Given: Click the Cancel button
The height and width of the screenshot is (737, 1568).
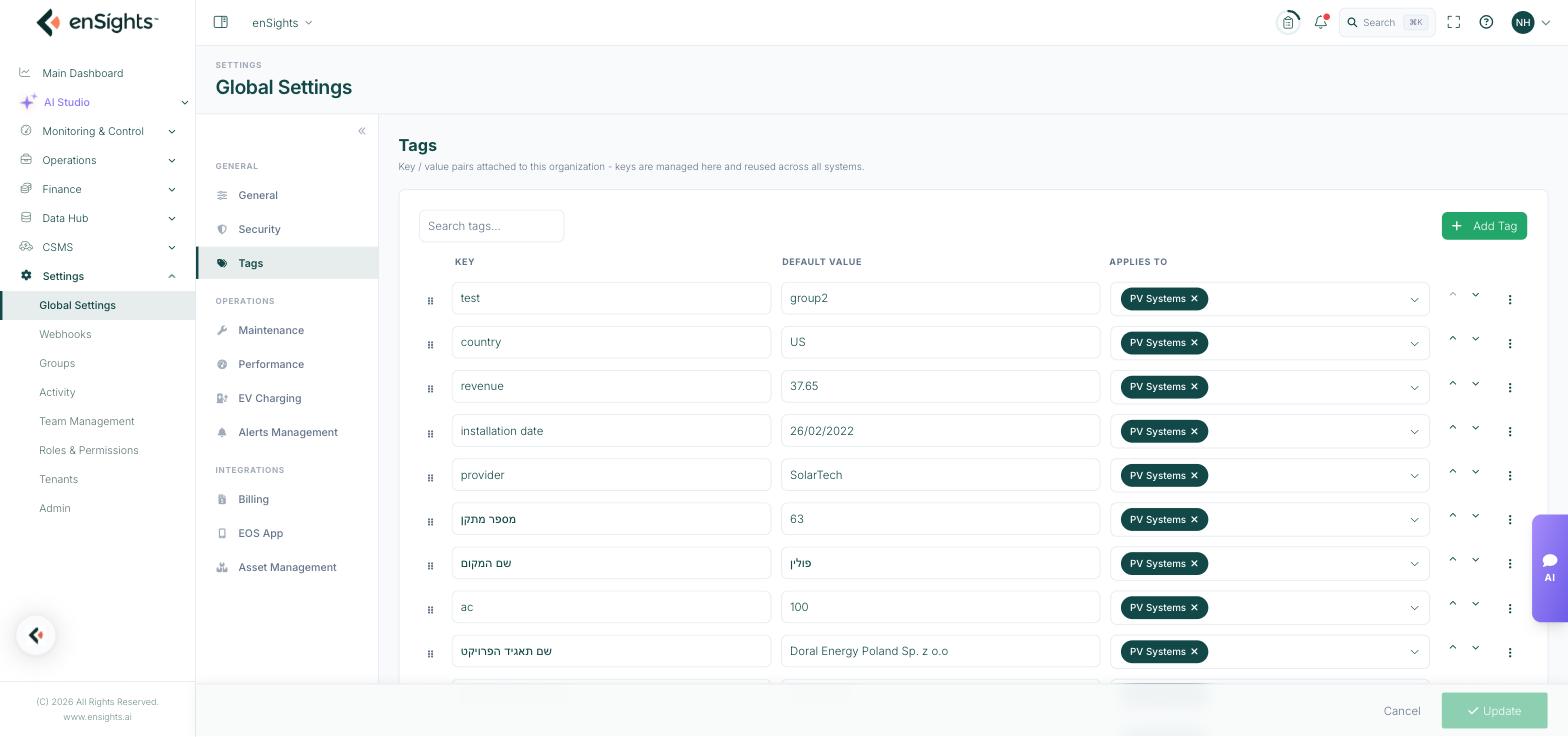Looking at the screenshot, I should click(1402, 711).
